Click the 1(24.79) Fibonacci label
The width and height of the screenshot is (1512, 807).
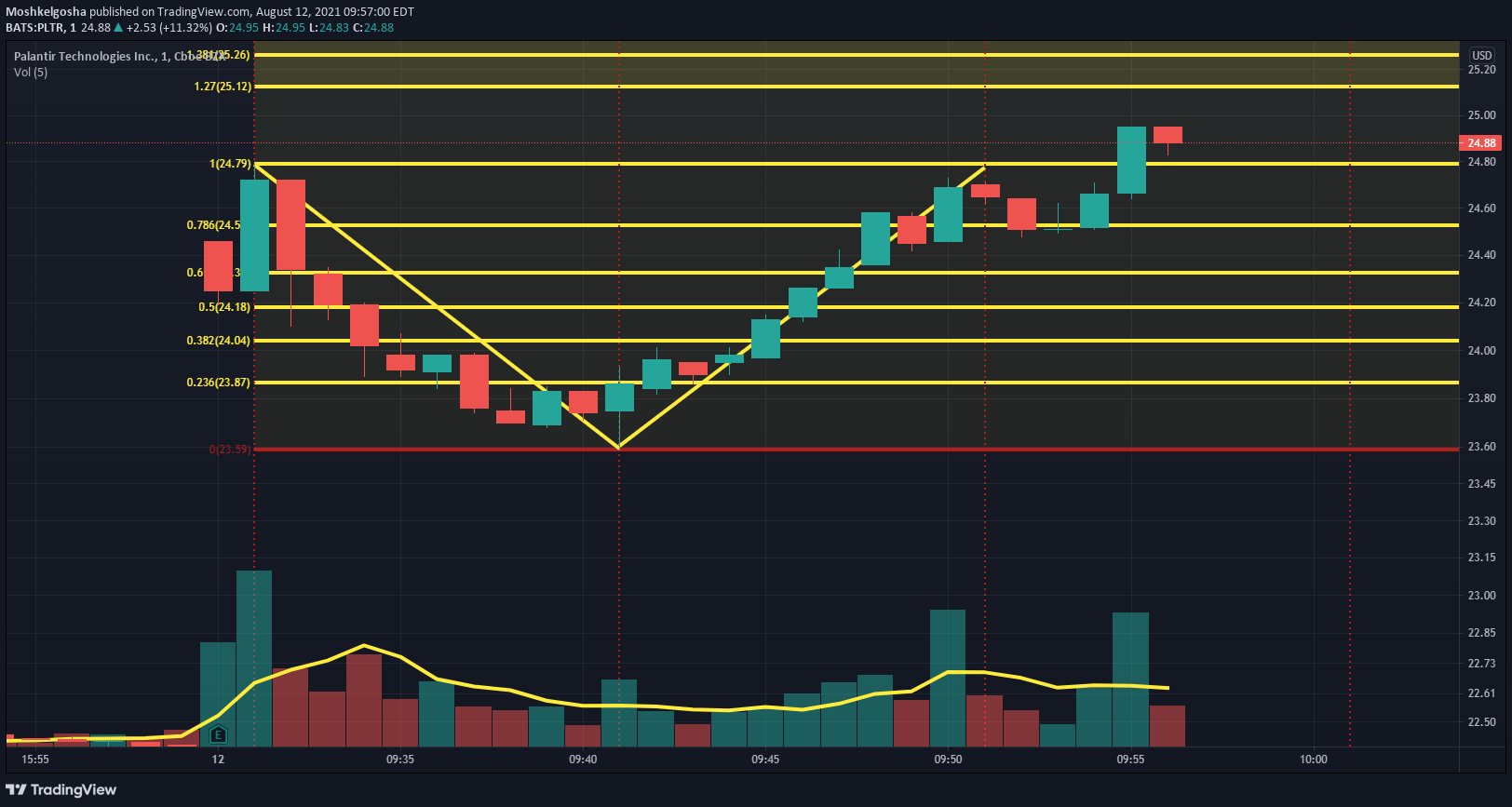(230, 164)
